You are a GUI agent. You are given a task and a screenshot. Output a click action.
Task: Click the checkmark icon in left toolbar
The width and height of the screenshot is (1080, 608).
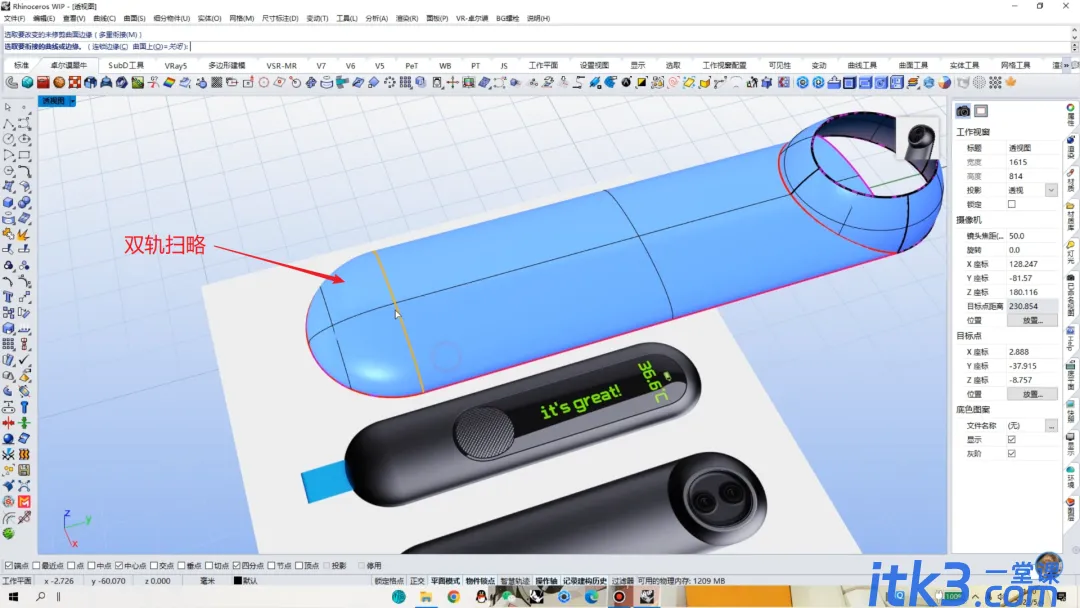click(x=24, y=359)
